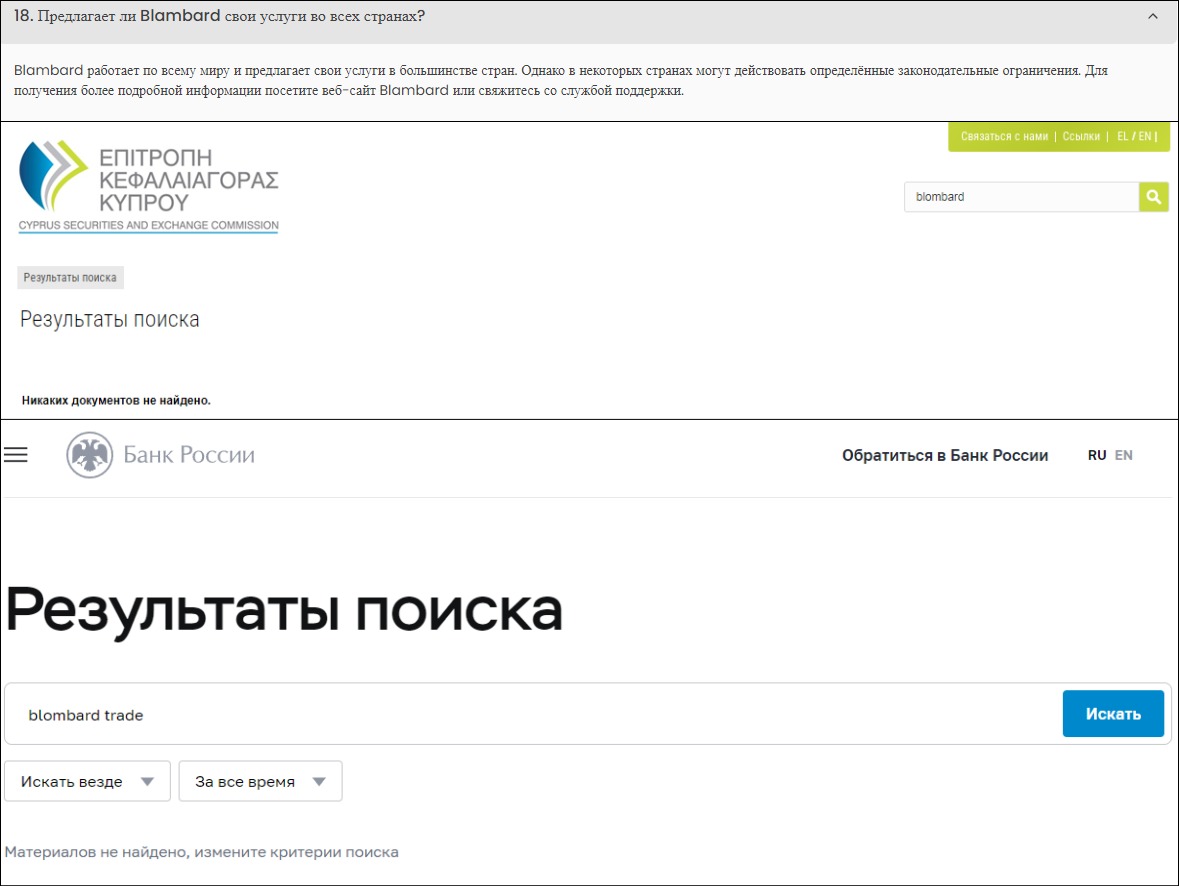Click the 'Банк России' logo text
1179x886 pixels.
(189, 455)
